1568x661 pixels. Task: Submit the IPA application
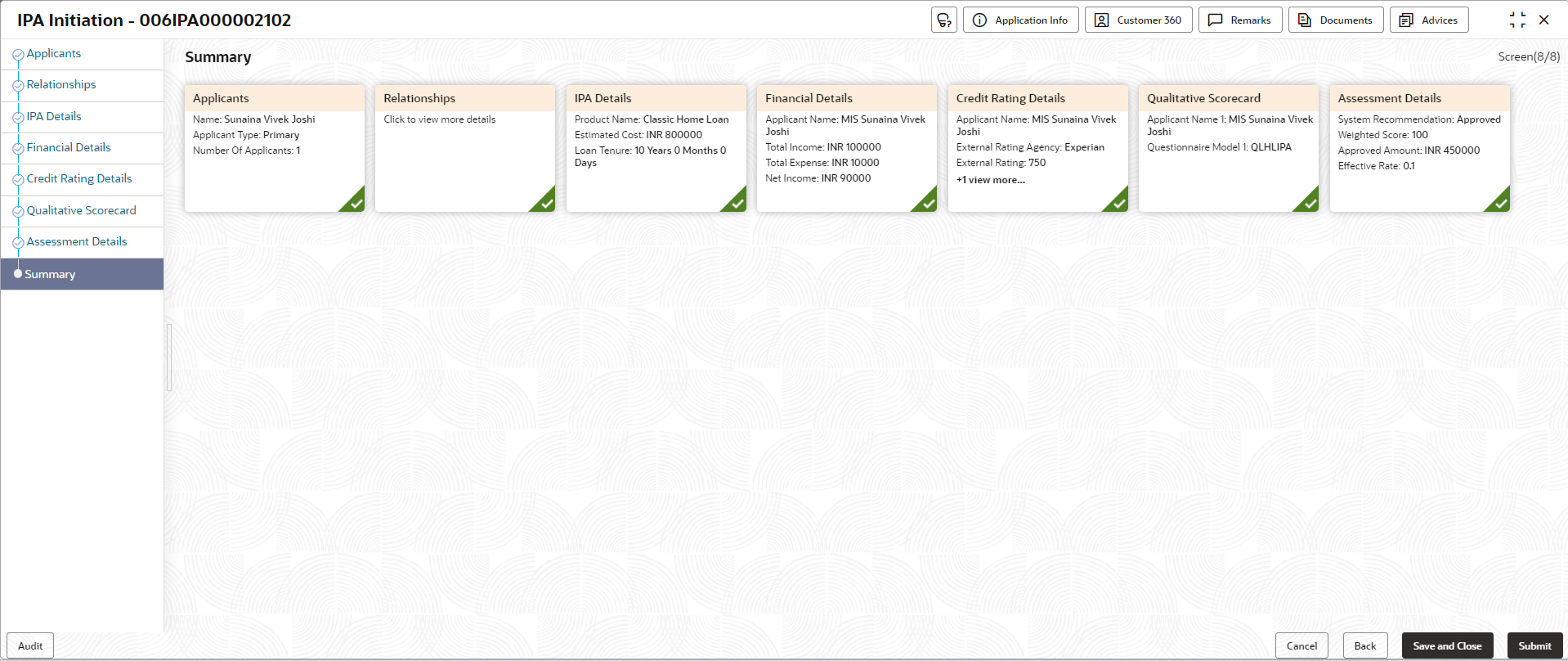pyautogui.click(x=1534, y=645)
